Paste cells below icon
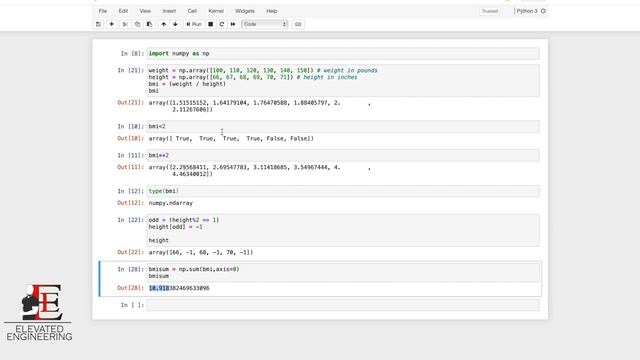 (x=149, y=24)
